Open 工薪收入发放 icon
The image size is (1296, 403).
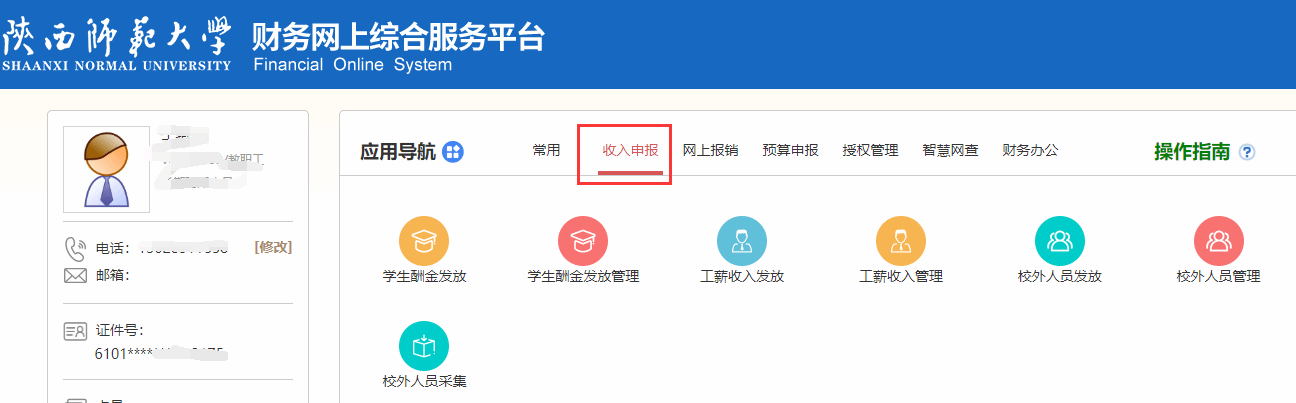pos(742,241)
